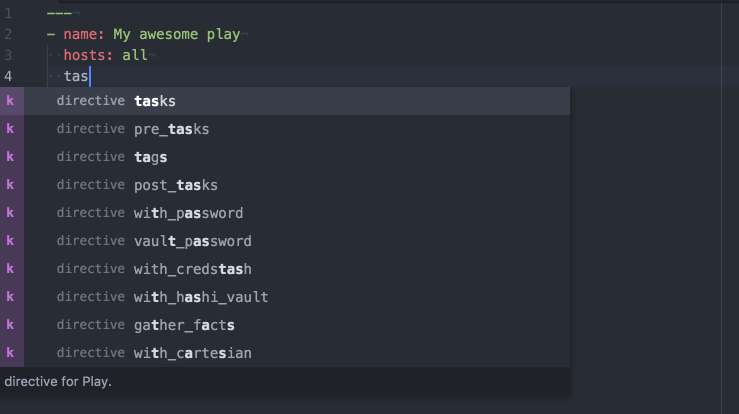Screen dimensions: 739x414
Task: Choose the 'pre_tasks' autocomplete entry
Action: [285, 129]
